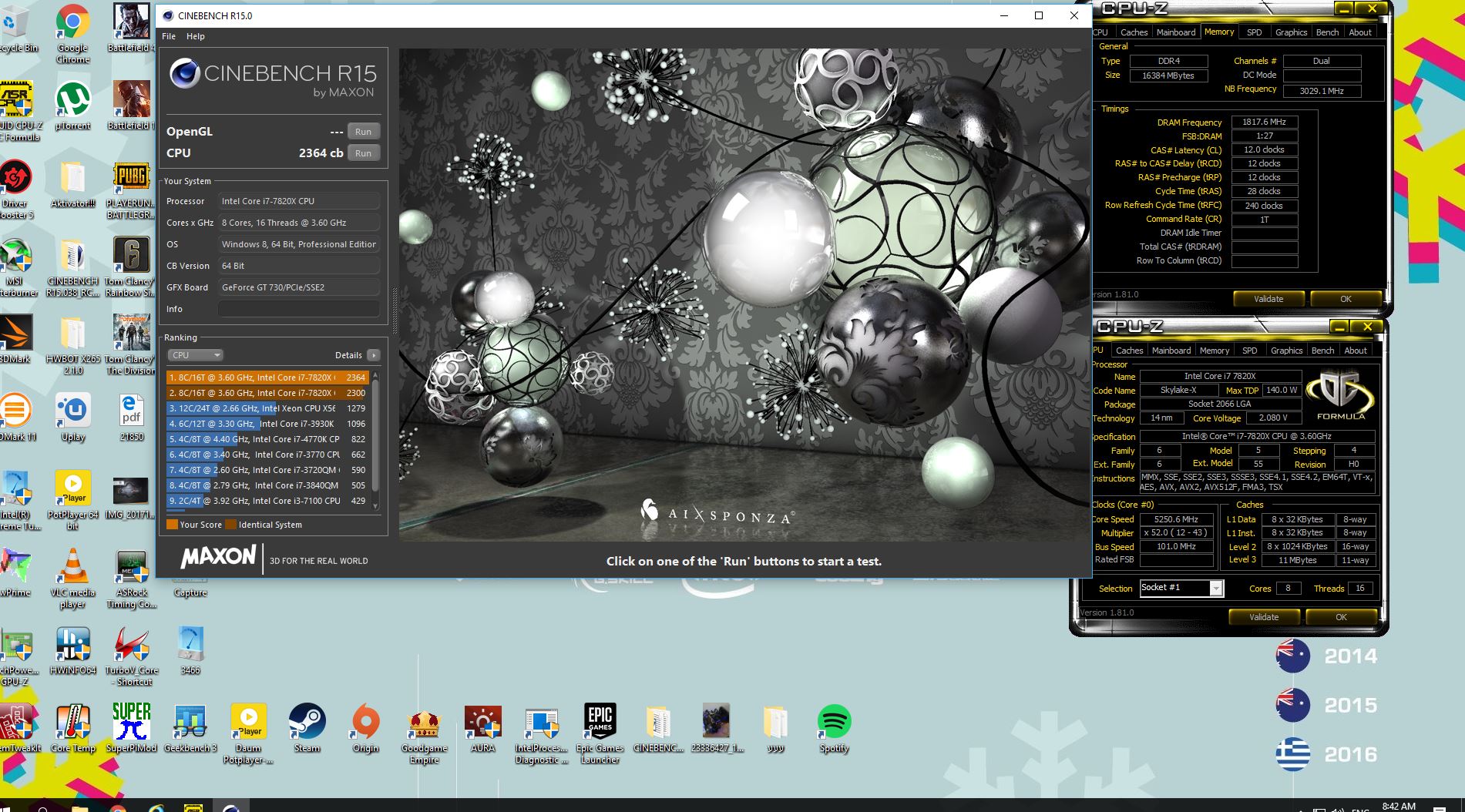Open The Division game shortcut
This screenshot has width=1465, height=812.
pos(131,344)
